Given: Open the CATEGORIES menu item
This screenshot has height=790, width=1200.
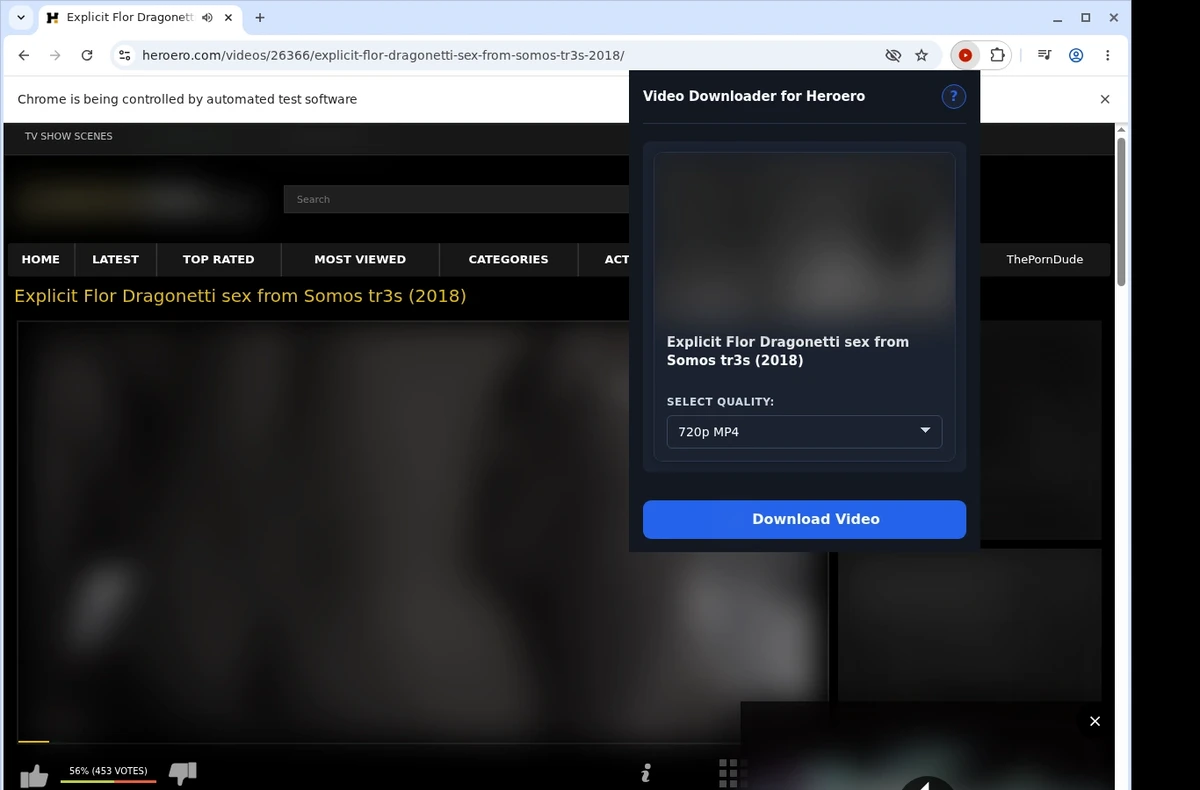Looking at the screenshot, I should coord(508,259).
